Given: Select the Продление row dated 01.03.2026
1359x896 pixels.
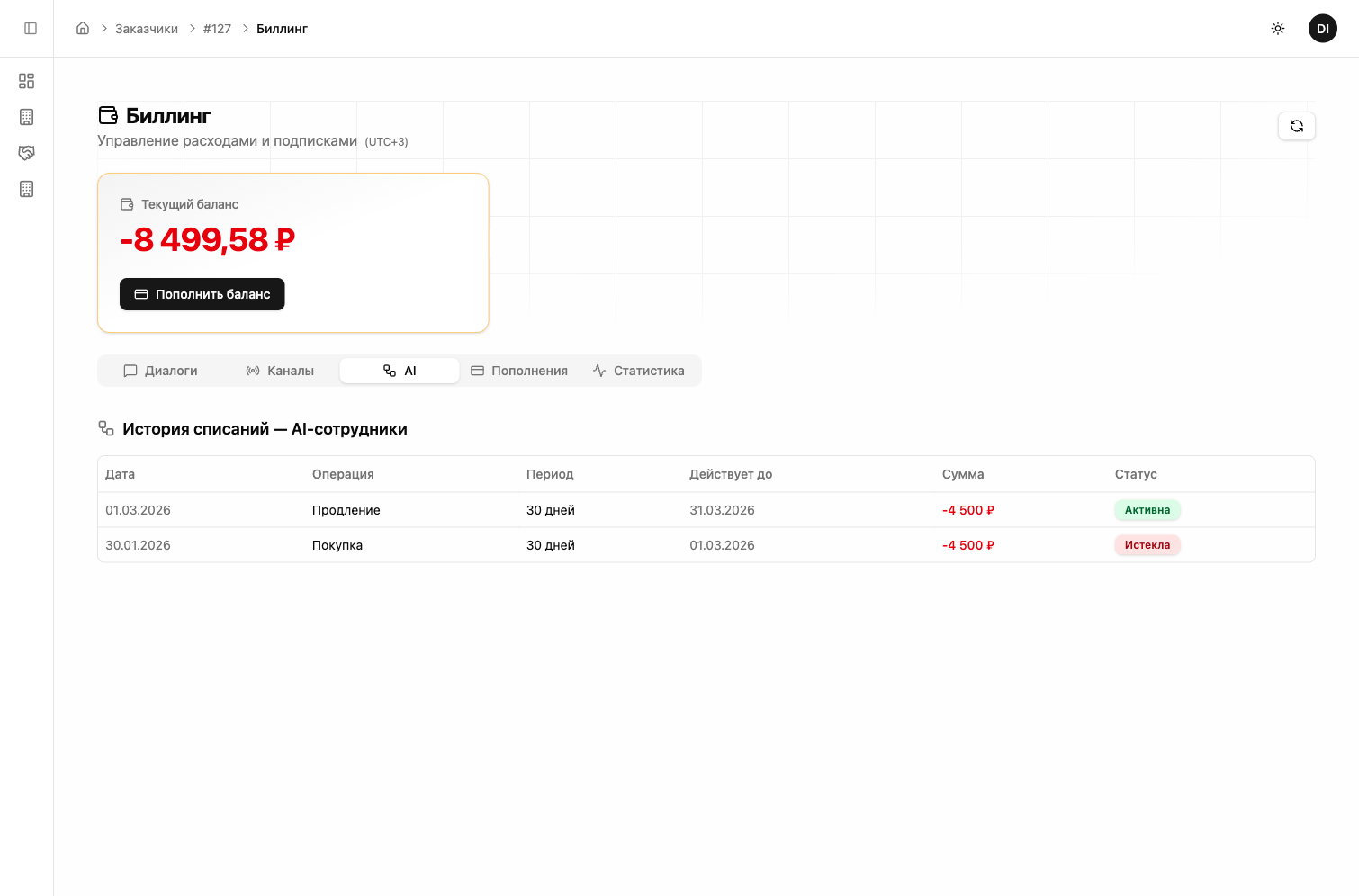Looking at the screenshot, I should [346, 510].
